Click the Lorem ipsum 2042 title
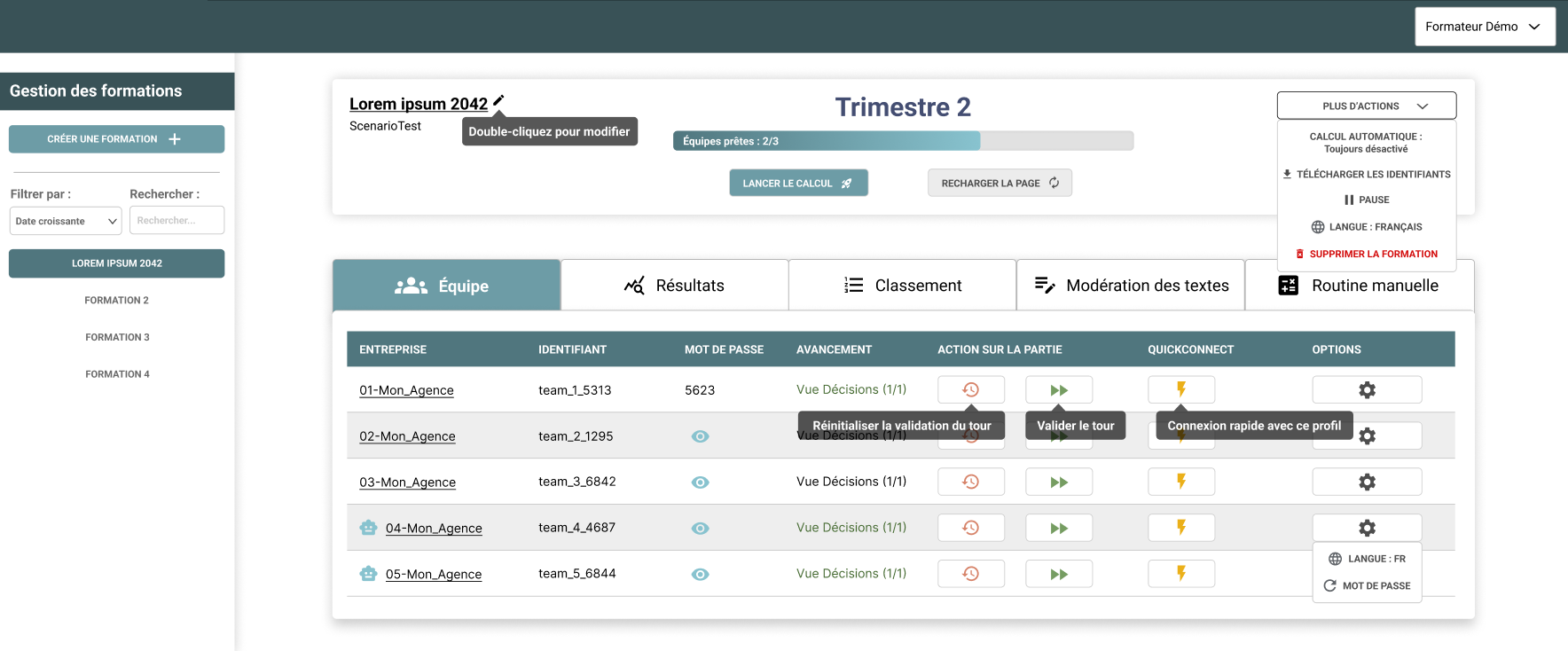Screen dimensions: 1568x651 (419, 104)
